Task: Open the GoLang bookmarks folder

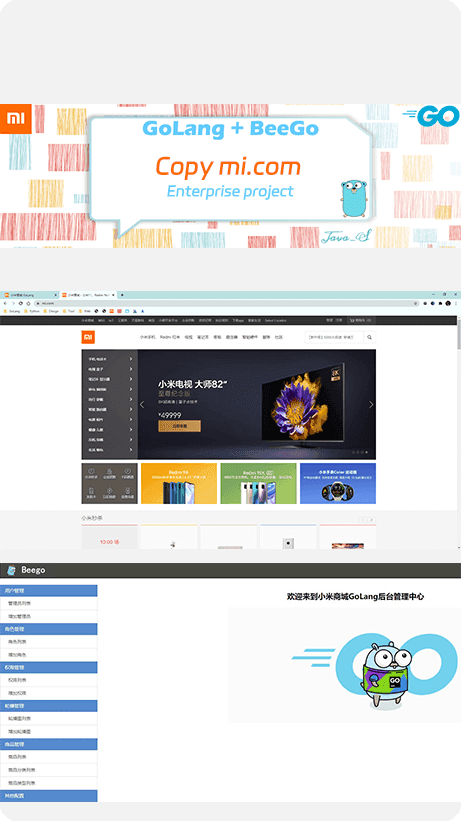Action: point(12,311)
